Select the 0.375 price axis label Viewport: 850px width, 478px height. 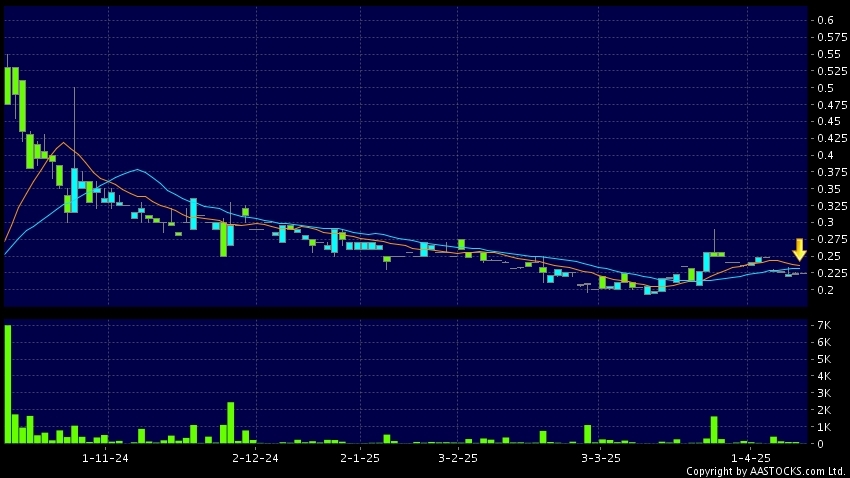(832, 172)
